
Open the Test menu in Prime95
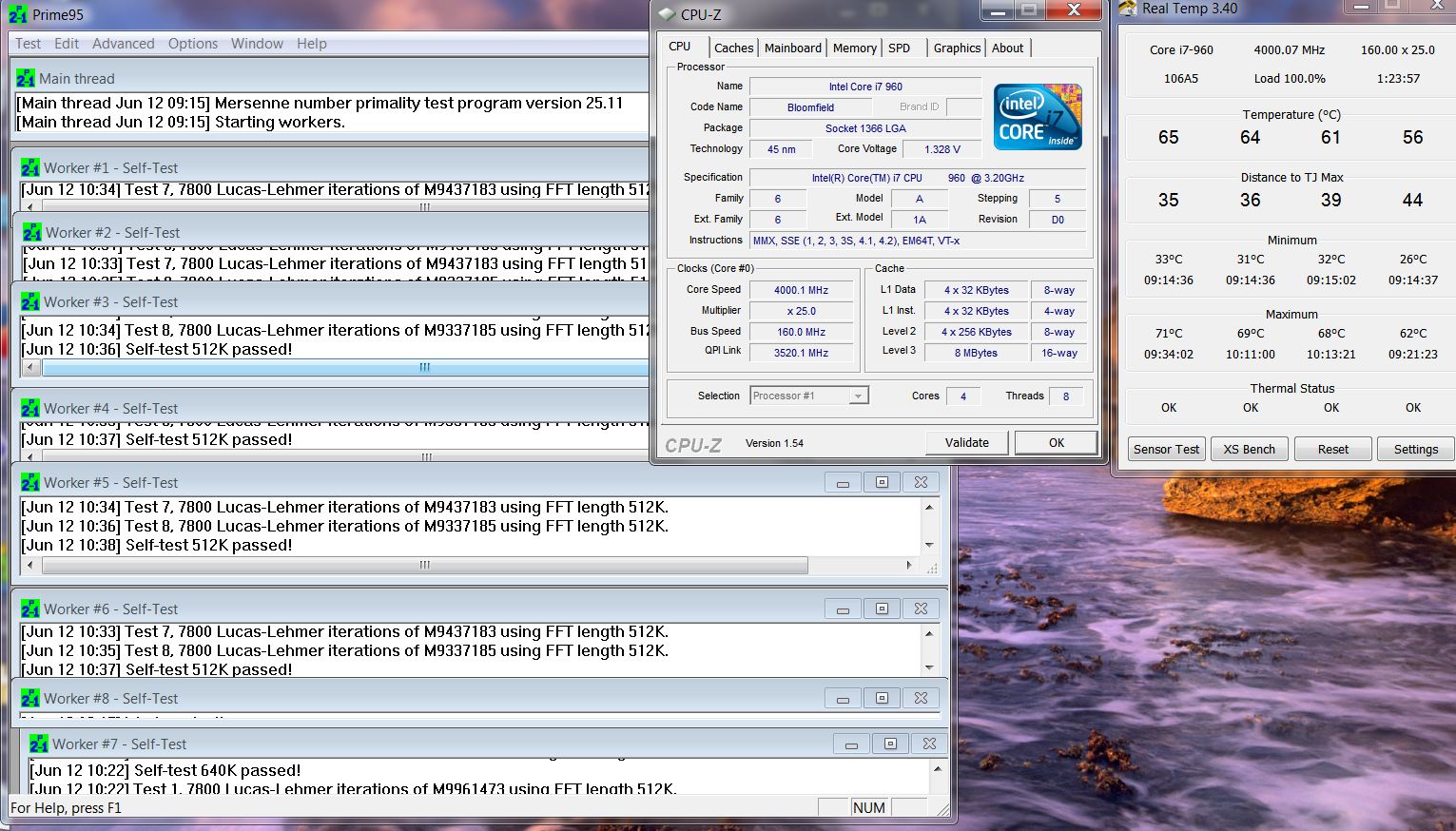coord(28,44)
